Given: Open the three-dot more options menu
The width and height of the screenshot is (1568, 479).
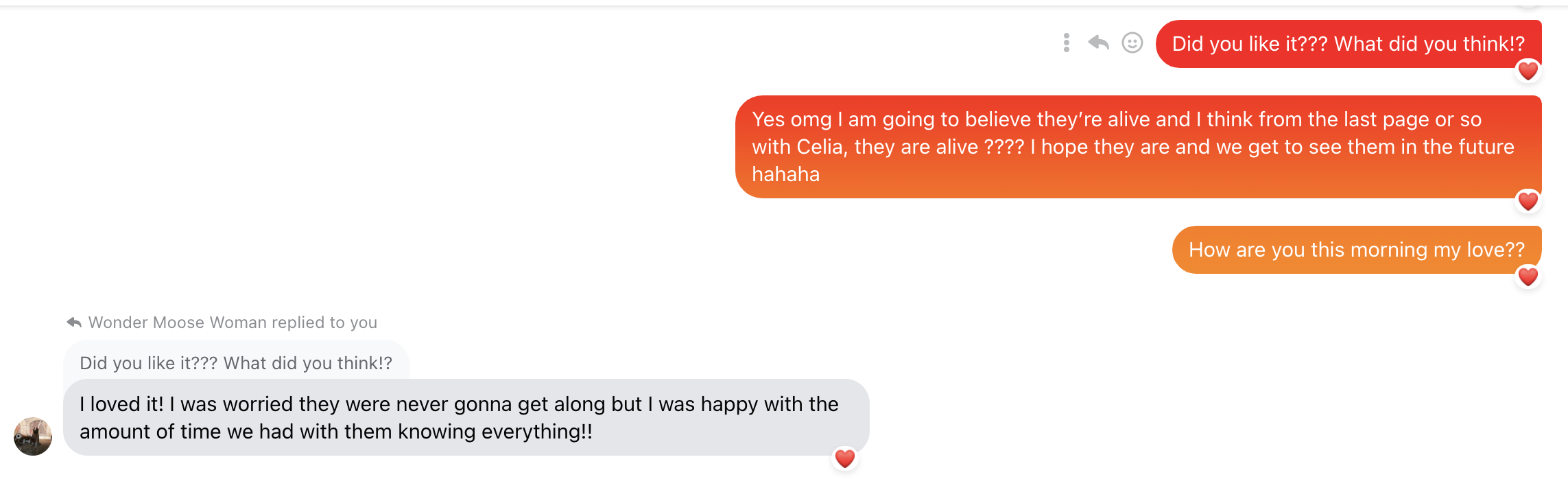Looking at the screenshot, I should pyautogui.click(x=1066, y=43).
